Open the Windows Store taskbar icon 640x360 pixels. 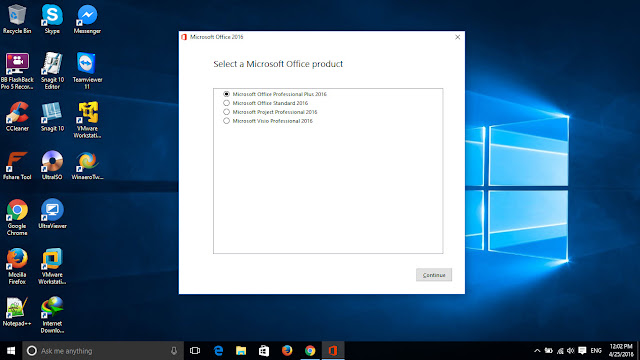point(264,351)
